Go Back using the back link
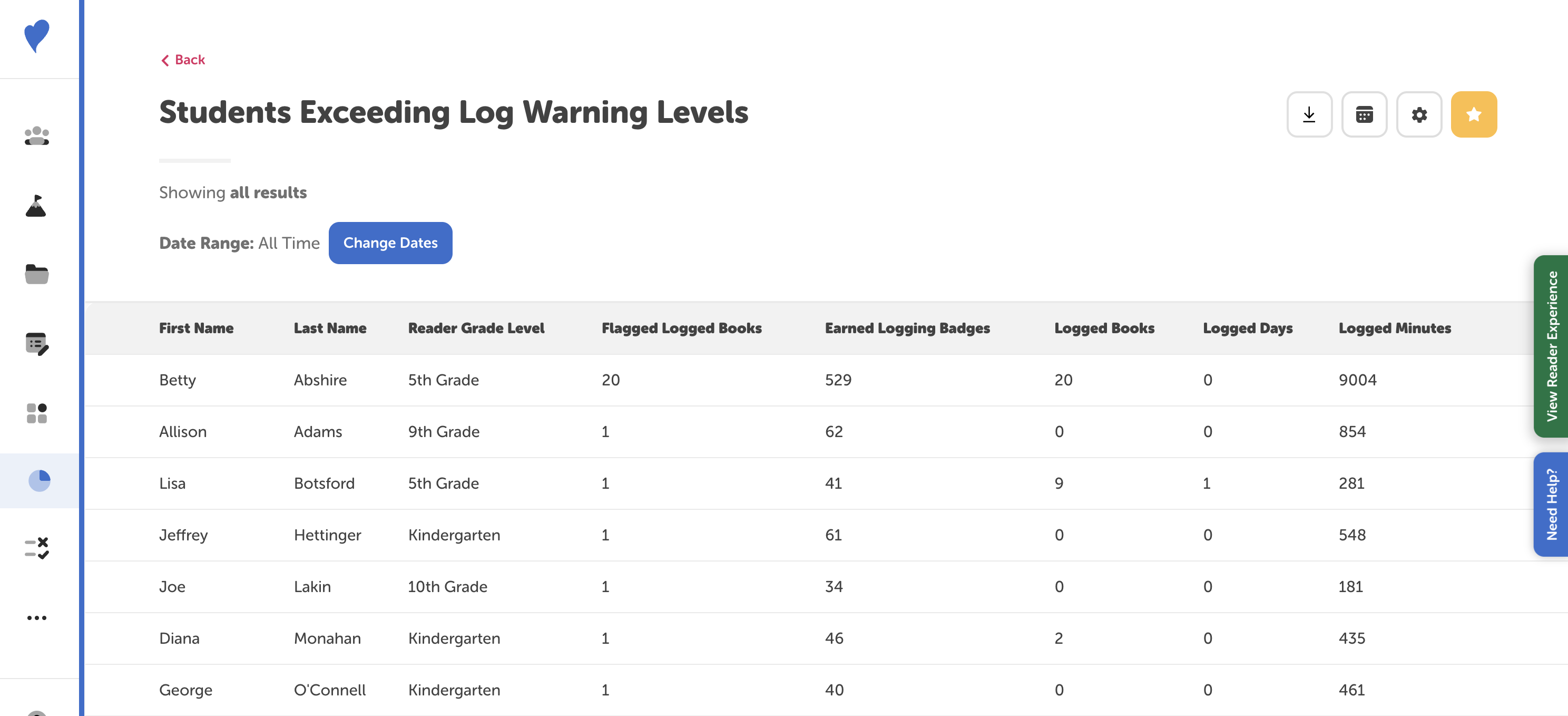This screenshot has height=716, width=1568. click(x=183, y=60)
